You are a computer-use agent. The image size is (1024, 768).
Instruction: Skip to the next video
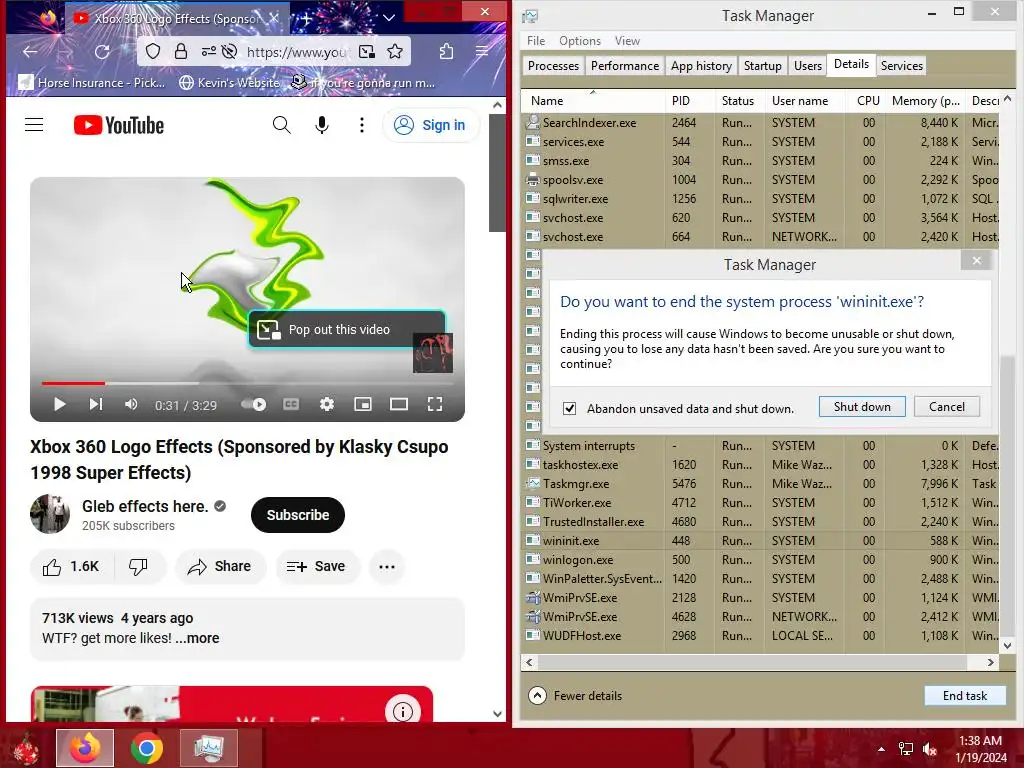point(95,404)
